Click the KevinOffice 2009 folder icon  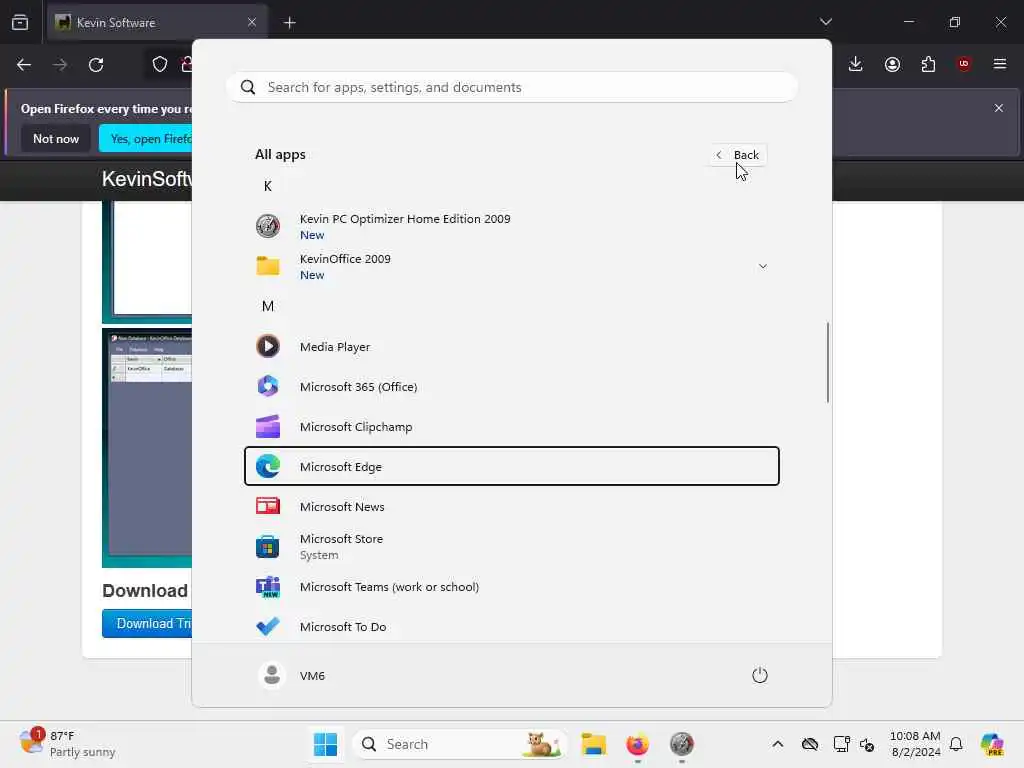tap(268, 266)
